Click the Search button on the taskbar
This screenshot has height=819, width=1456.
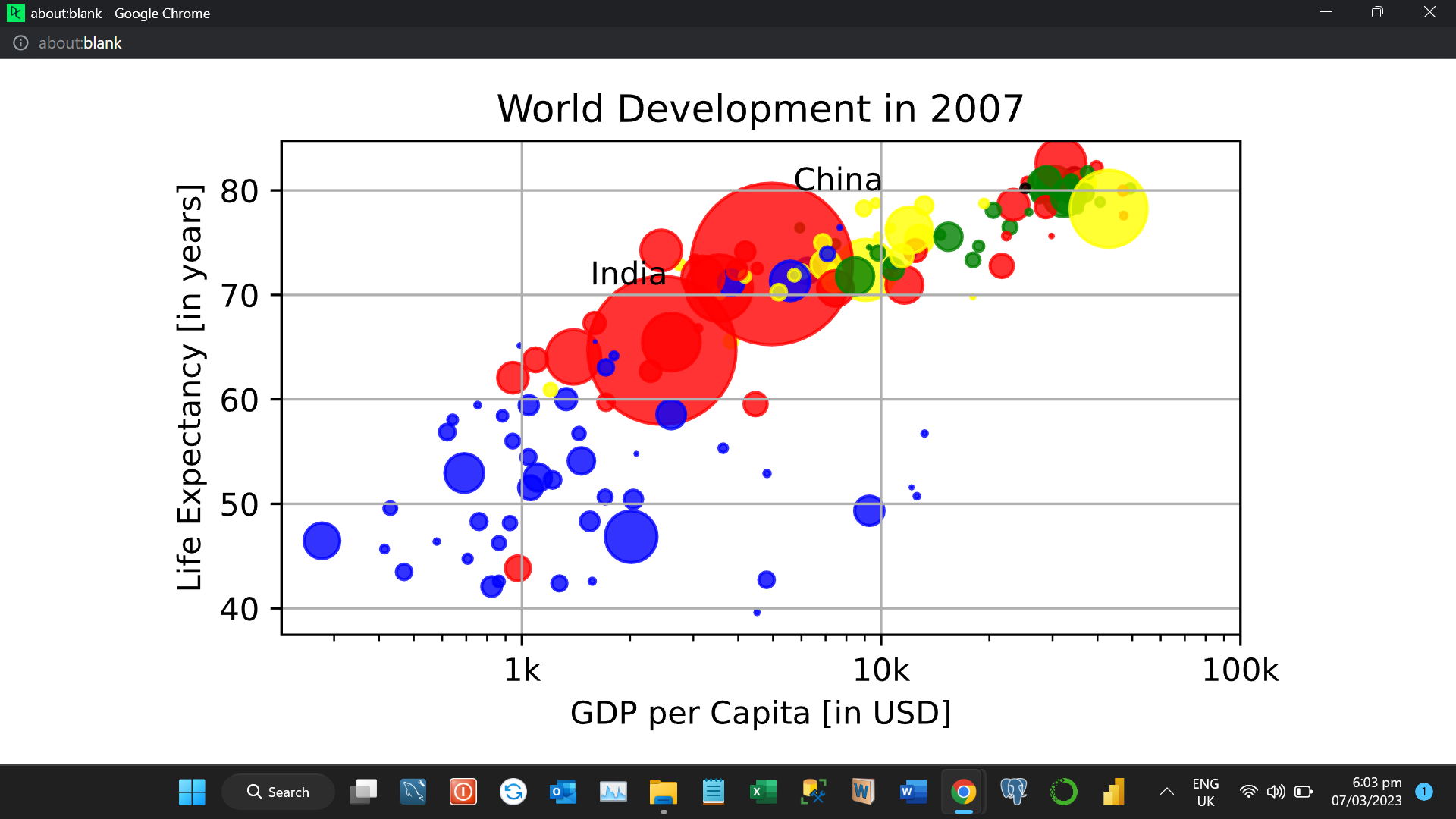(x=278, y=791)
